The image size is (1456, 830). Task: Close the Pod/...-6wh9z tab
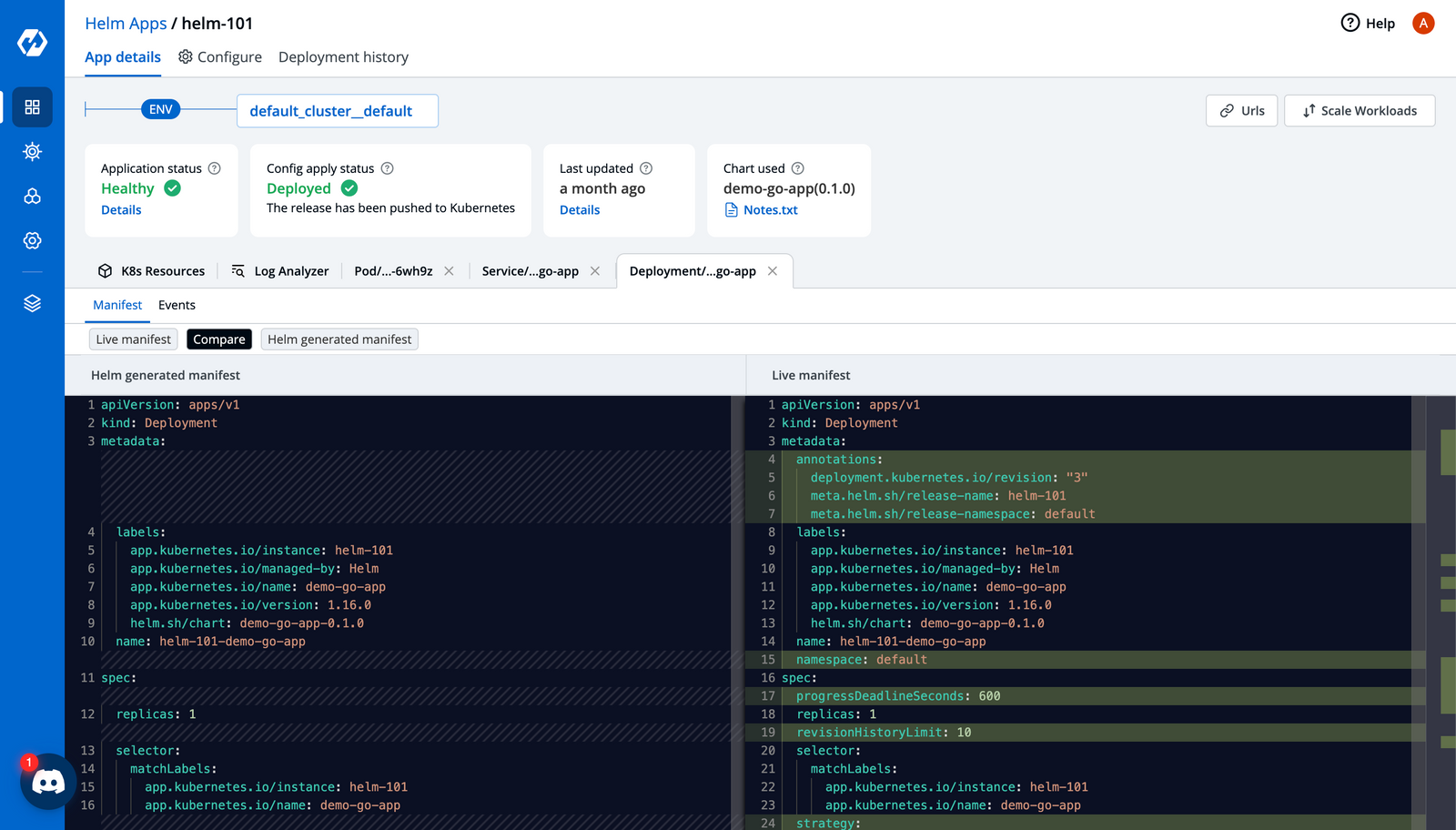point(449,270)
